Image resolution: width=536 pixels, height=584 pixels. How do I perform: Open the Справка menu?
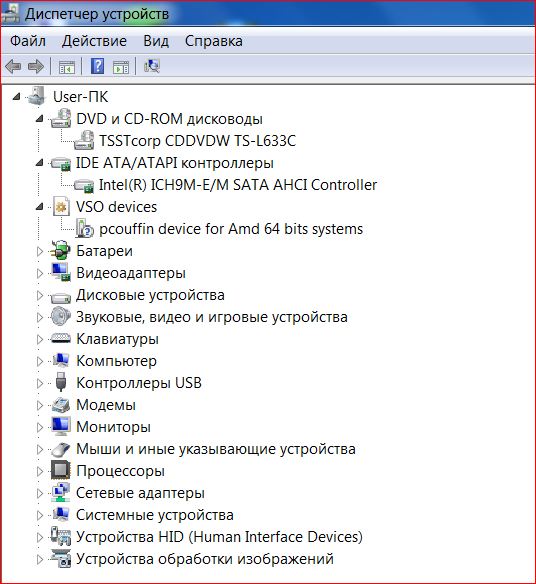click(213, 41)
